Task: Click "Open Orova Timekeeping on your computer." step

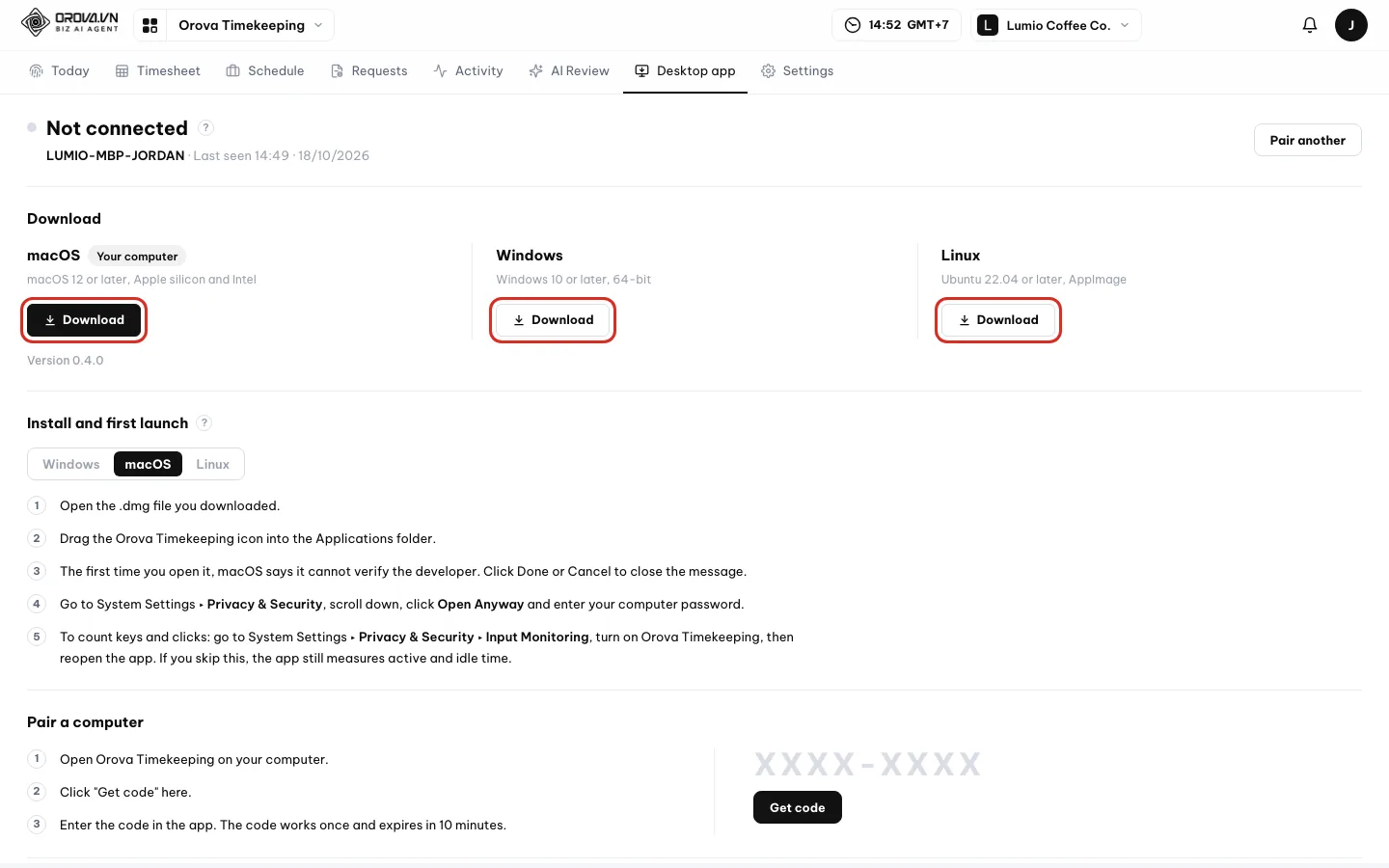Action: [x=194, y=759]
